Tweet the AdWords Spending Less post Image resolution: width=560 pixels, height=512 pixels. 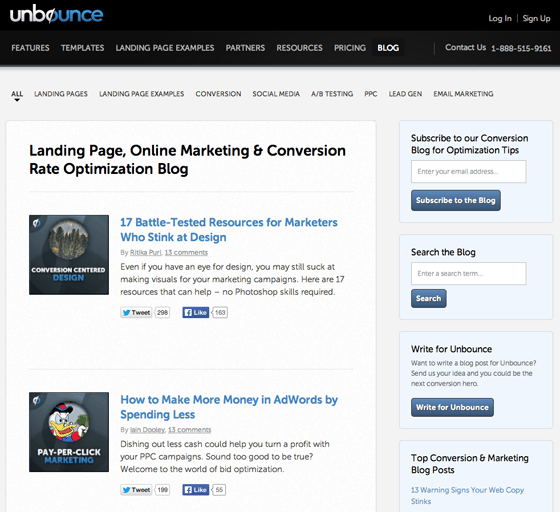136,490
